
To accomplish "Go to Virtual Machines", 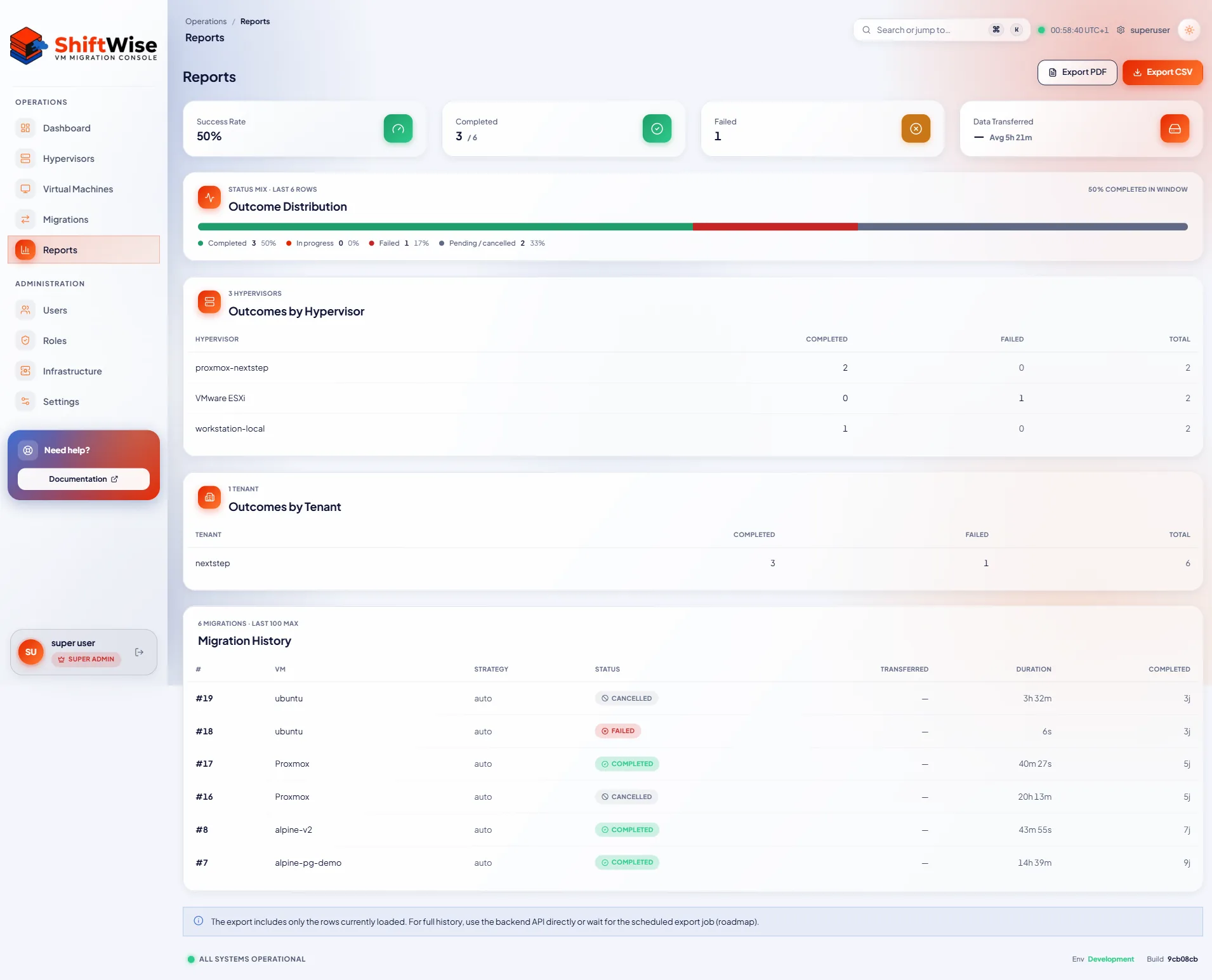I will pos(84,189).
